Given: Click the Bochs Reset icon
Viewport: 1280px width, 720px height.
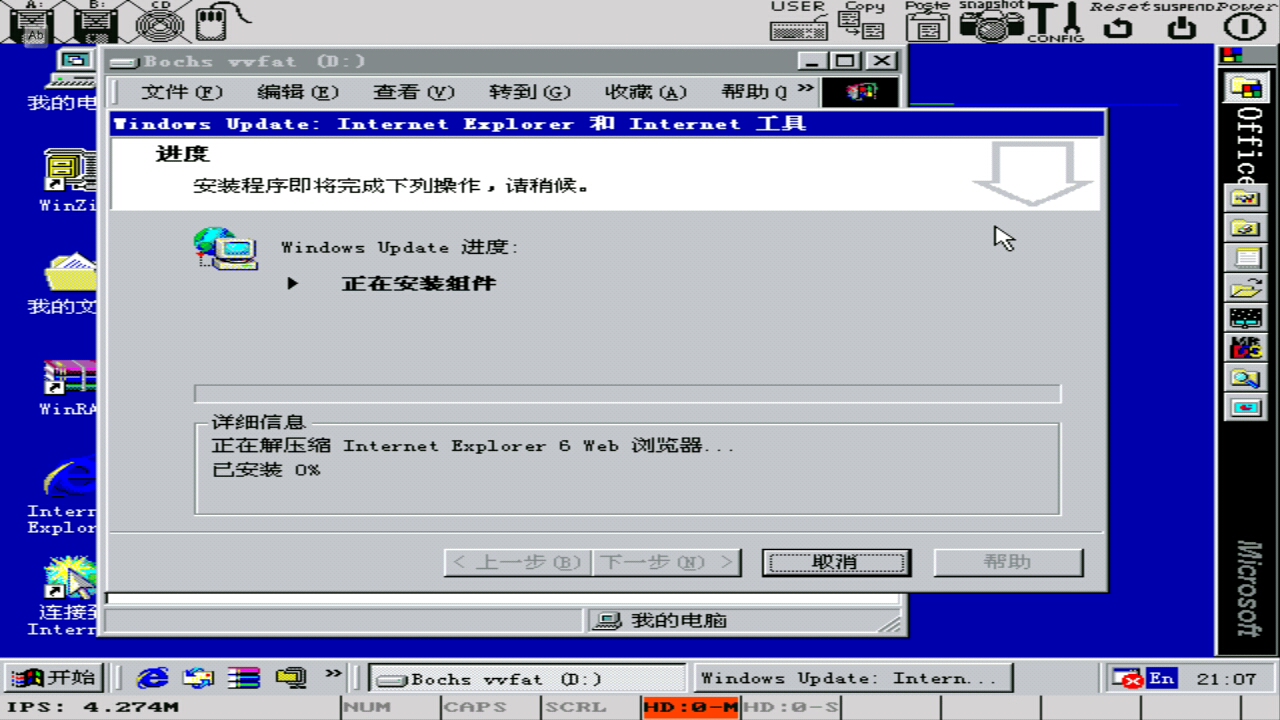Looking at the screenshot, I should pos(1118,22).
